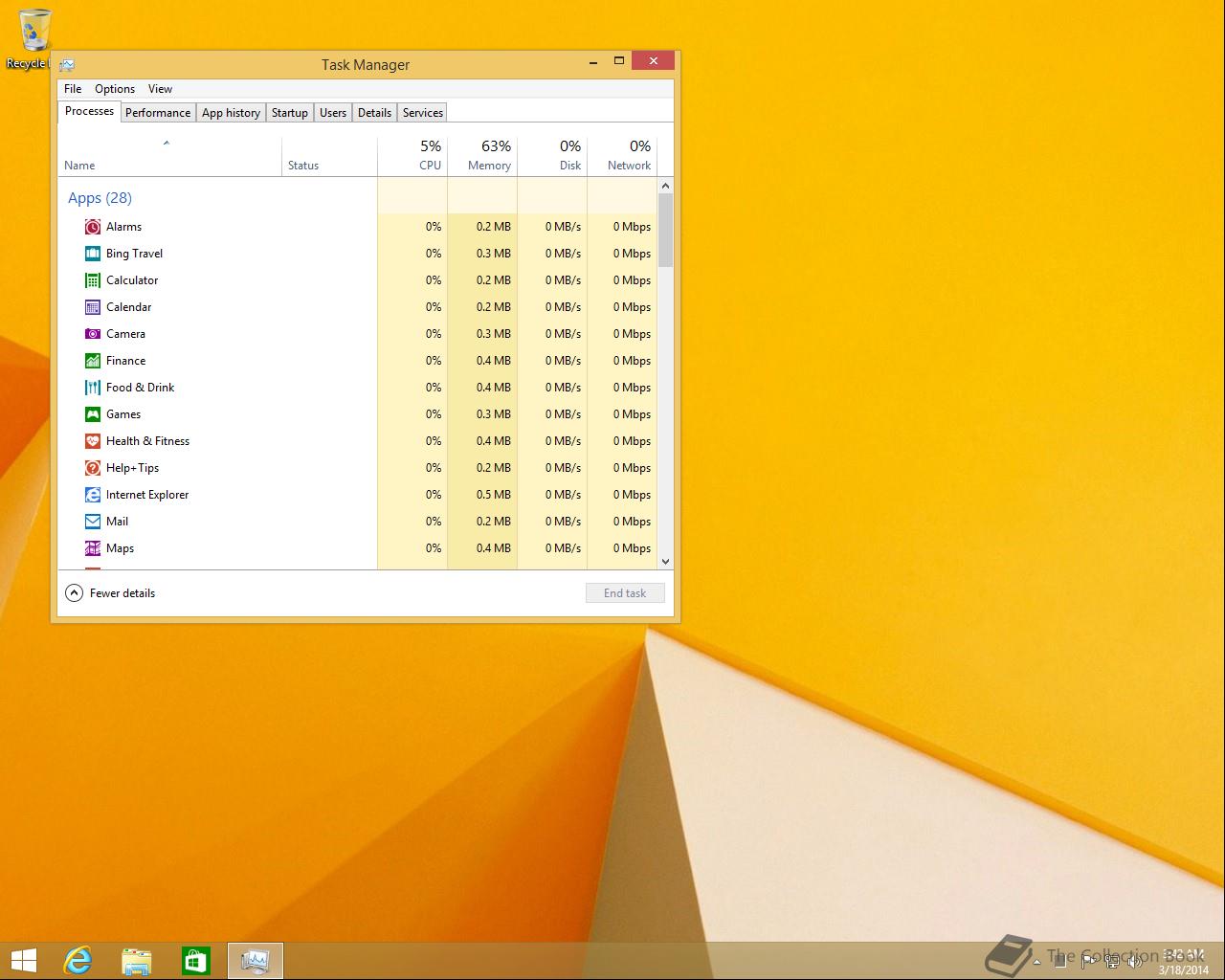The image size is (1225, 980).
Task: Switch to the Users tab
Action: point(333,113)
